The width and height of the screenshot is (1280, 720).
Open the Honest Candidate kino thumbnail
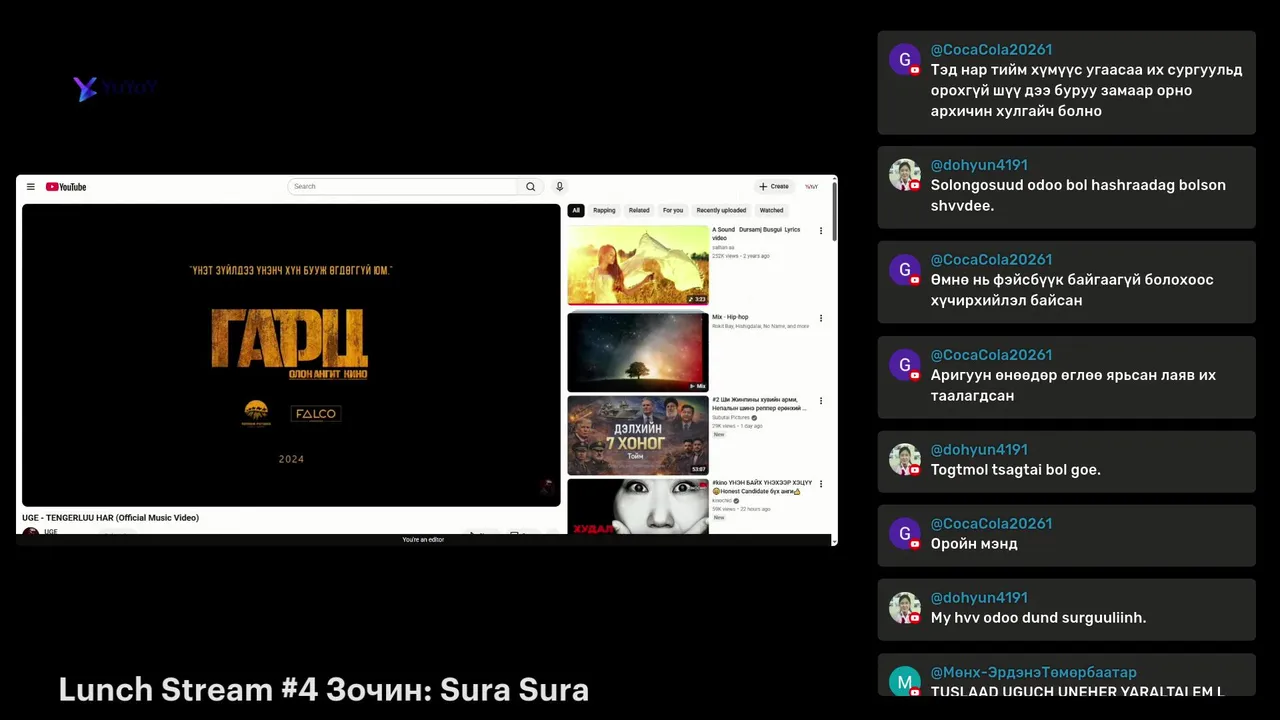(x=638, y=507)
